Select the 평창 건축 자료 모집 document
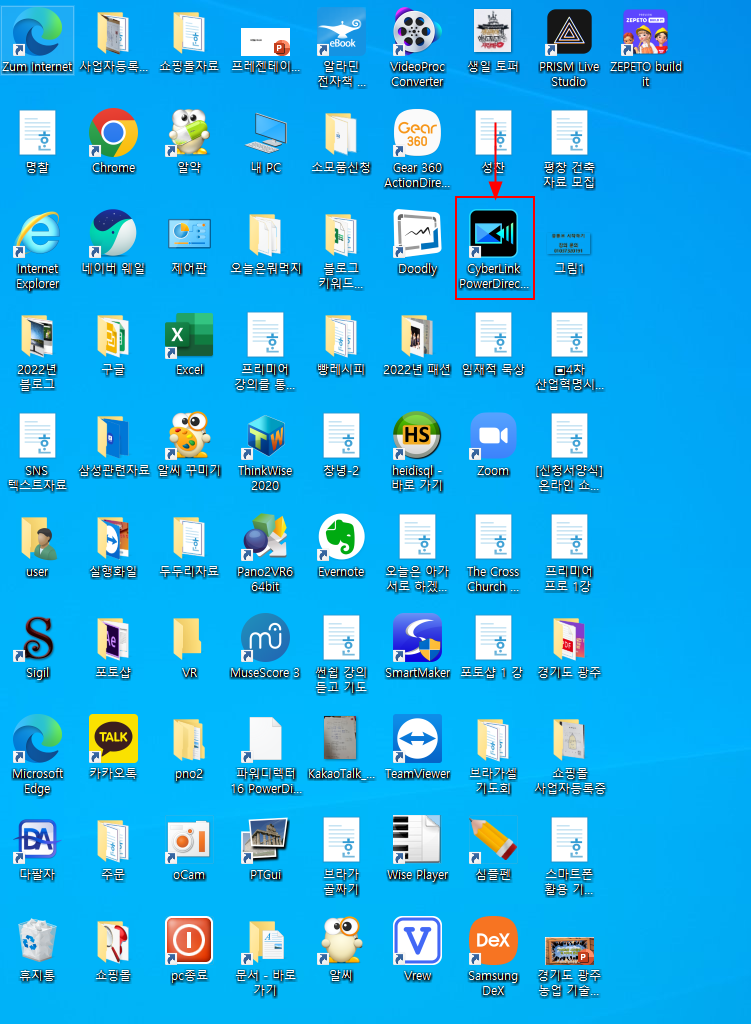This screenshot has height=1024, width=751. tap(569, 133)
